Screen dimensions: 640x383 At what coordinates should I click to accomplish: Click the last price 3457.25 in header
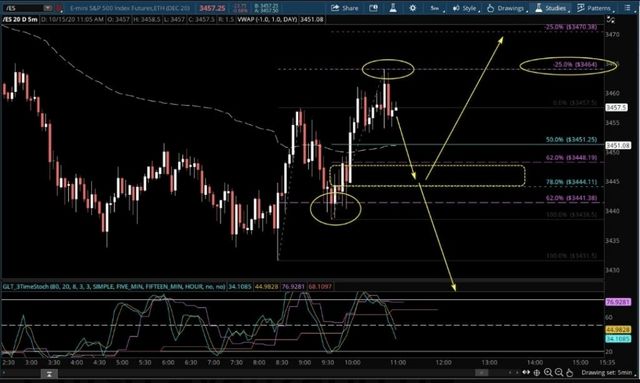tap(212, 8)
